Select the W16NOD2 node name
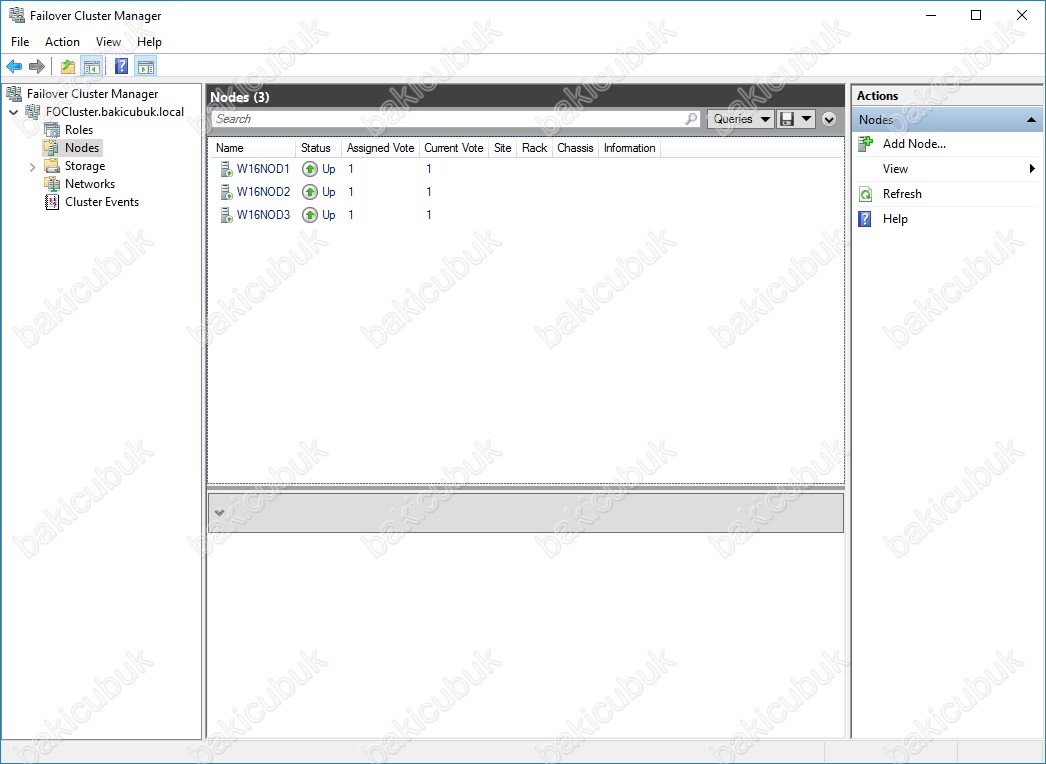Viewport: 1046px width, 764px height. 264,192
